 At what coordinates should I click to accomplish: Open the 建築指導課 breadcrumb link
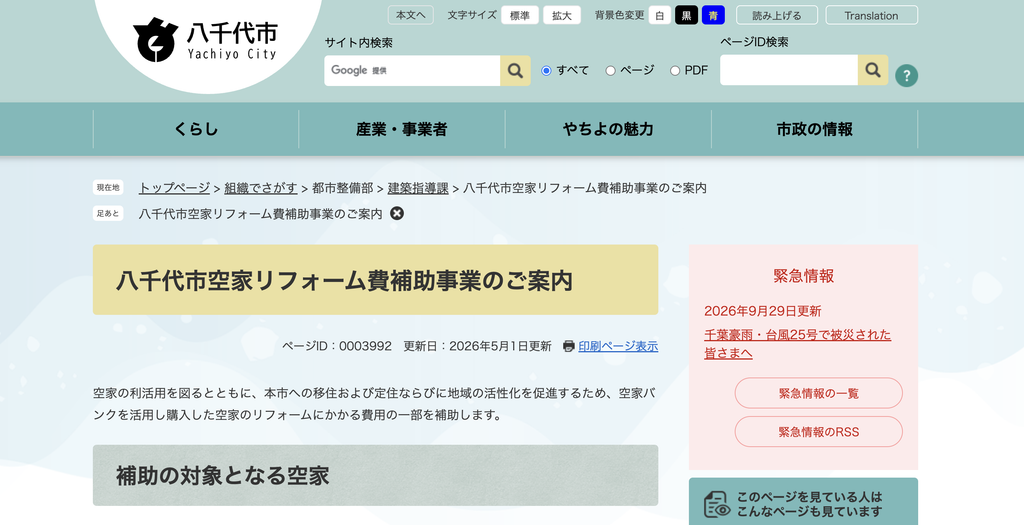tap(418, 188)
